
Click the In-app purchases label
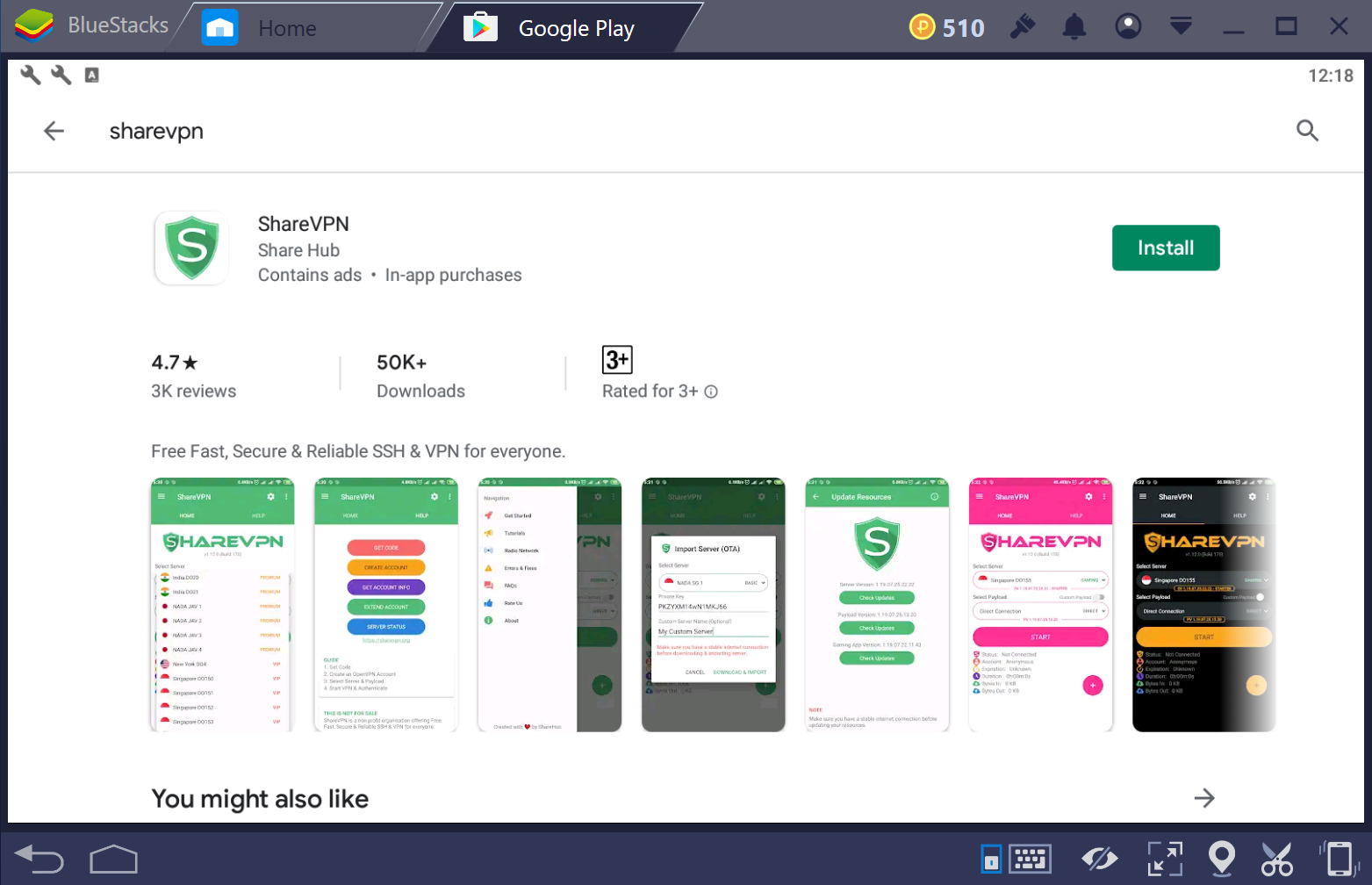click(x=453, y=275)
